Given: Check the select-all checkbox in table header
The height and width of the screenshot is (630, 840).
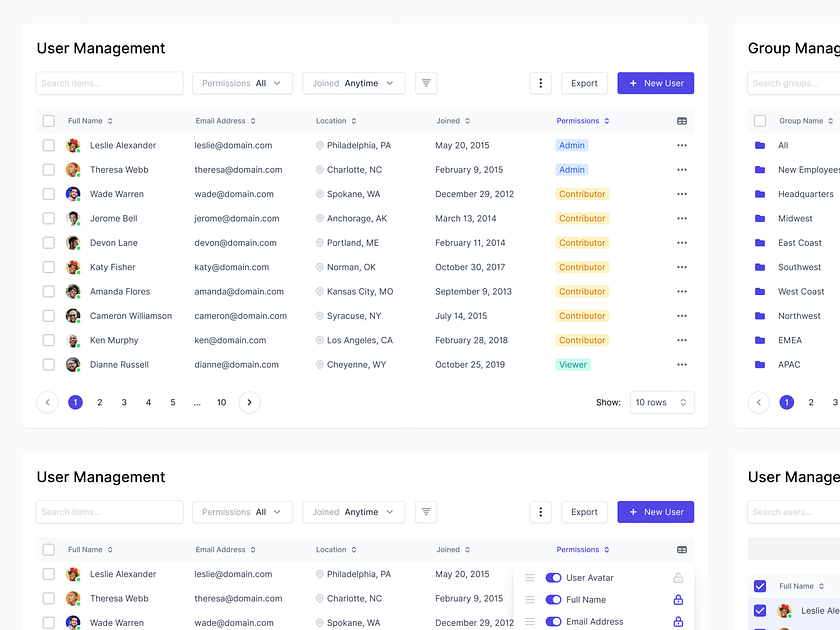Looking at the screenshot, I should pyautogui.click(x=48, y=120).
